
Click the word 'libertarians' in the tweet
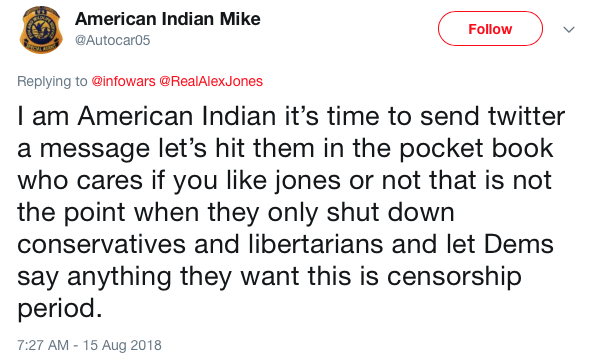(315, 244)
